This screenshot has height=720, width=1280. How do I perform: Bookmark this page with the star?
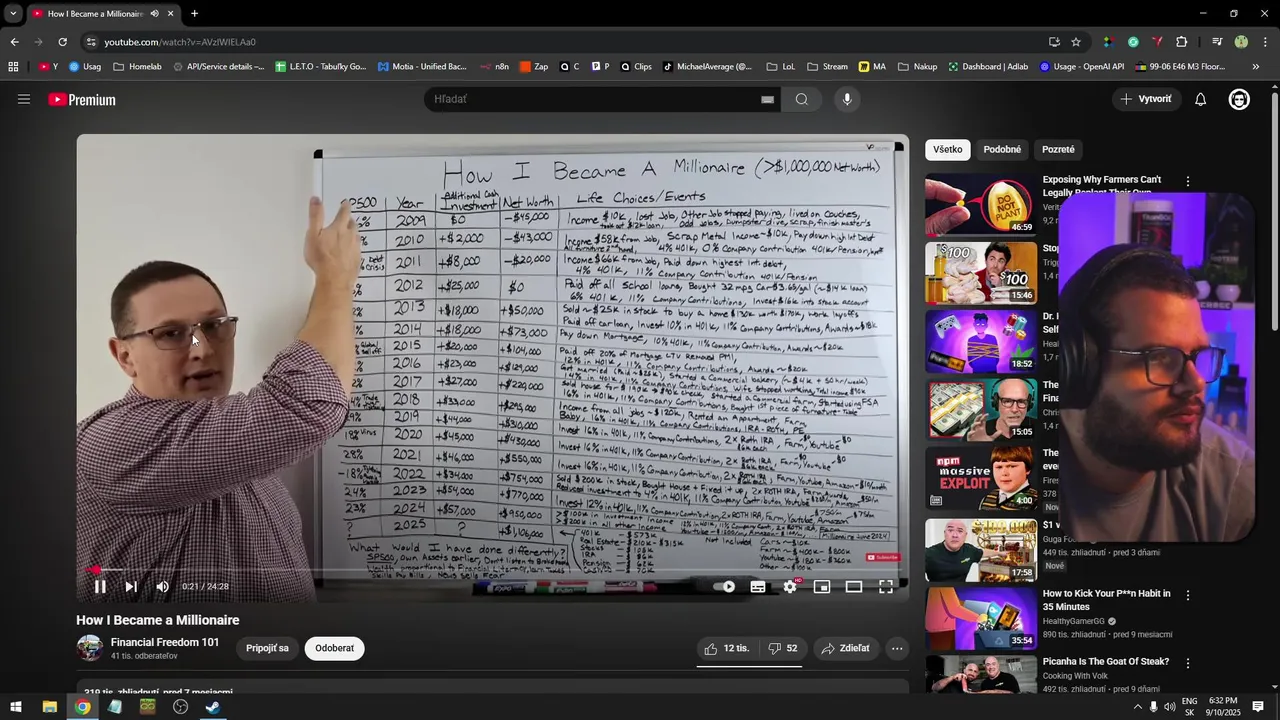pos(1076,42)
